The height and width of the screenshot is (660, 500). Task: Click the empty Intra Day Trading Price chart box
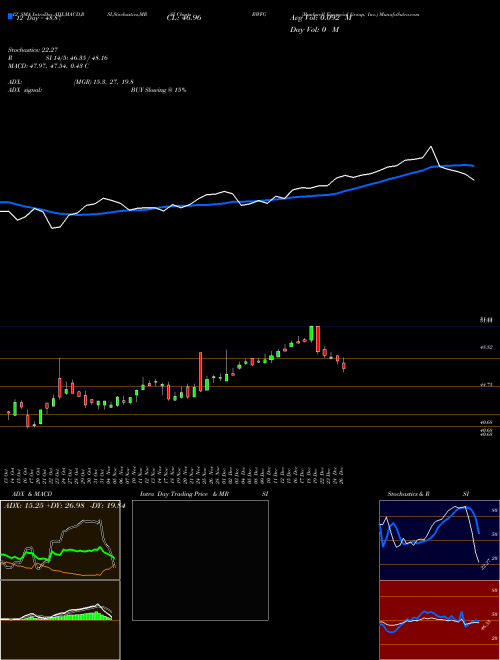point(200,560)
